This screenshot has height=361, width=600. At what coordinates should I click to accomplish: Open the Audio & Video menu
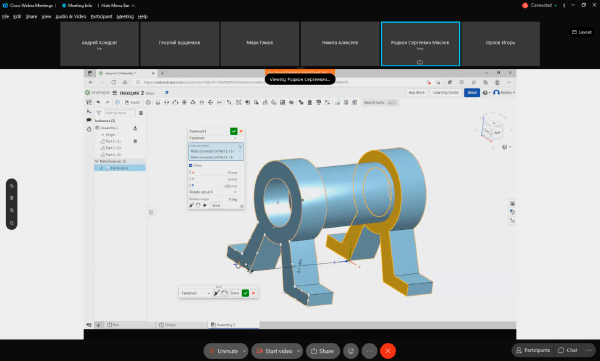pyautogui.click(x=71, y=16)
